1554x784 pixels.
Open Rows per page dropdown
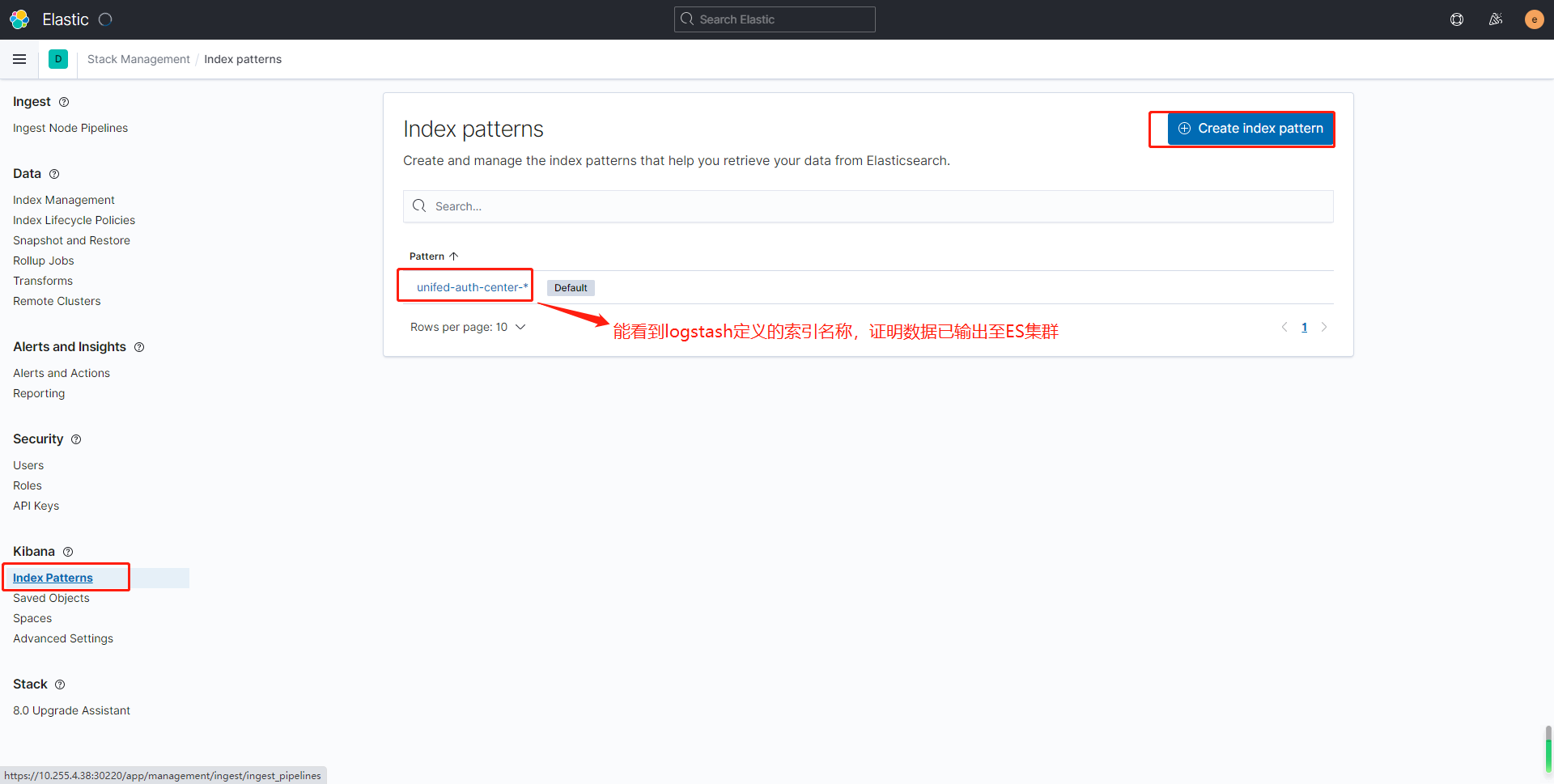pyautogui.click(x=468, y=327)
